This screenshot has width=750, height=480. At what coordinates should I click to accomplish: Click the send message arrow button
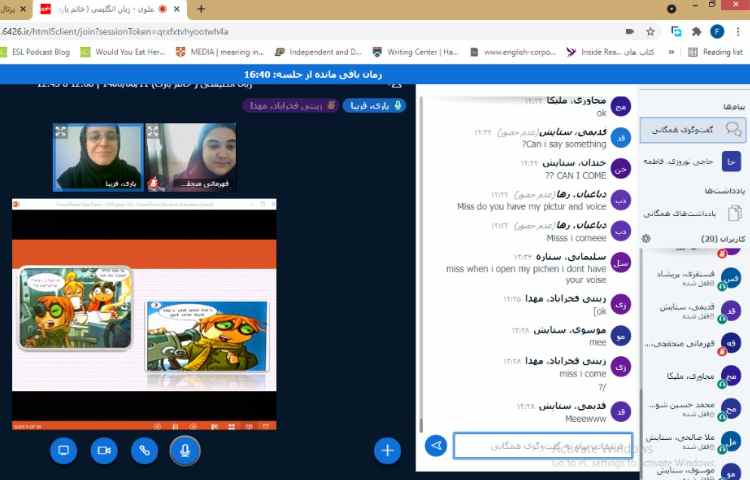click(436, 446)
